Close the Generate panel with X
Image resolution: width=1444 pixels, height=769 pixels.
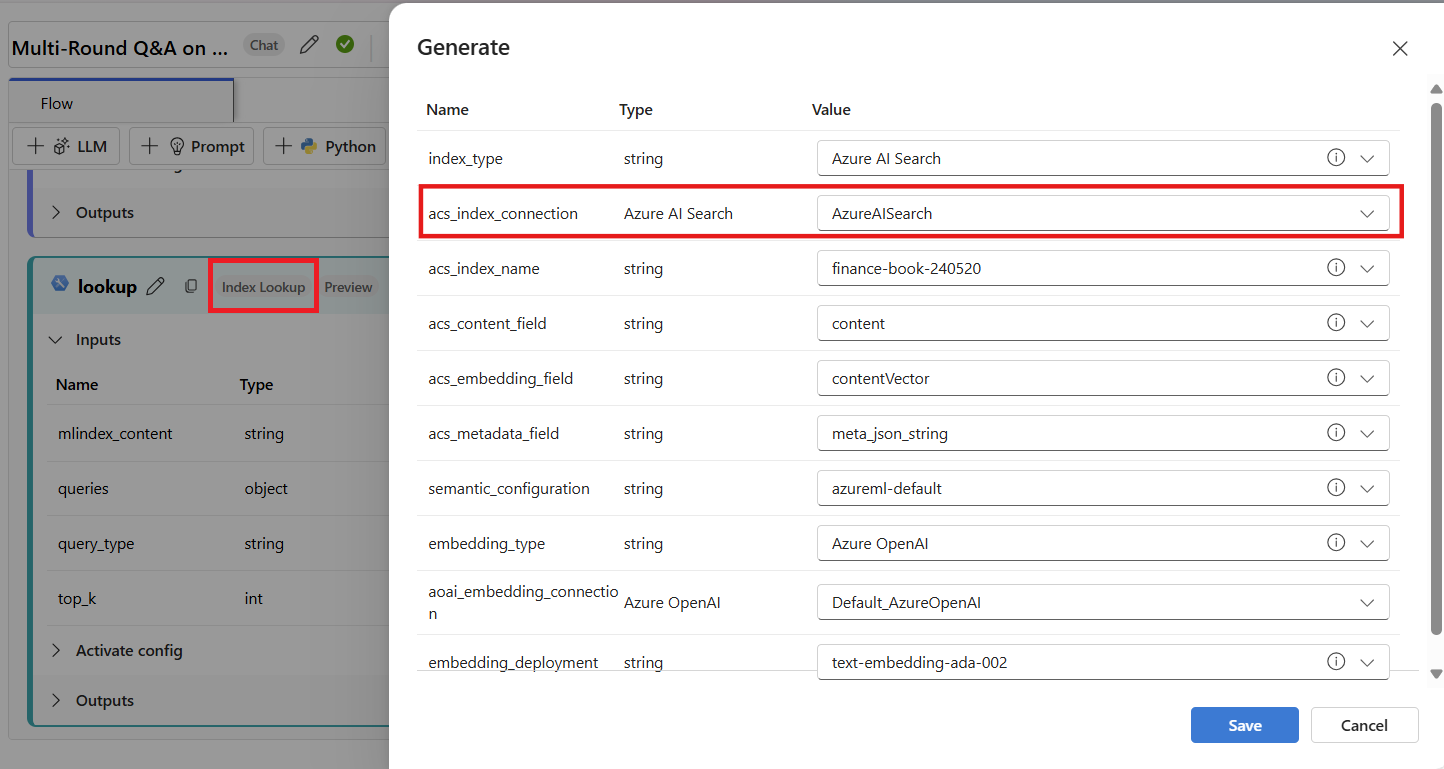[x=1400, y=48]
